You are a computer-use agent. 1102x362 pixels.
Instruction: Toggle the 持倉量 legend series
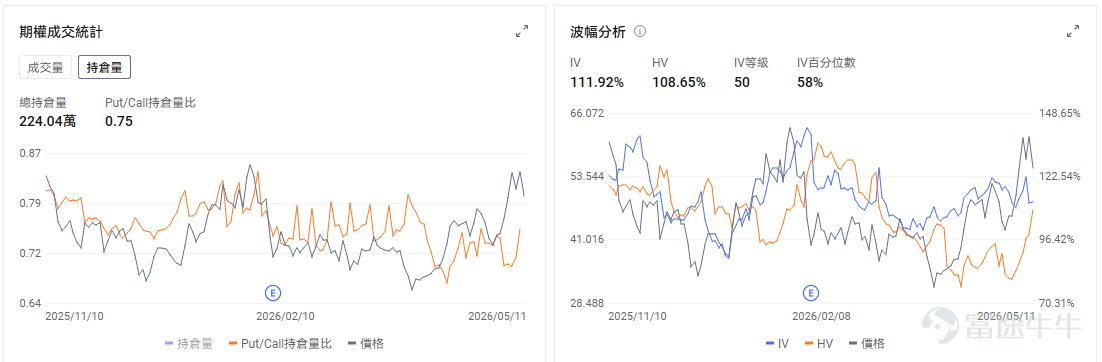click(x=188, y=343)
